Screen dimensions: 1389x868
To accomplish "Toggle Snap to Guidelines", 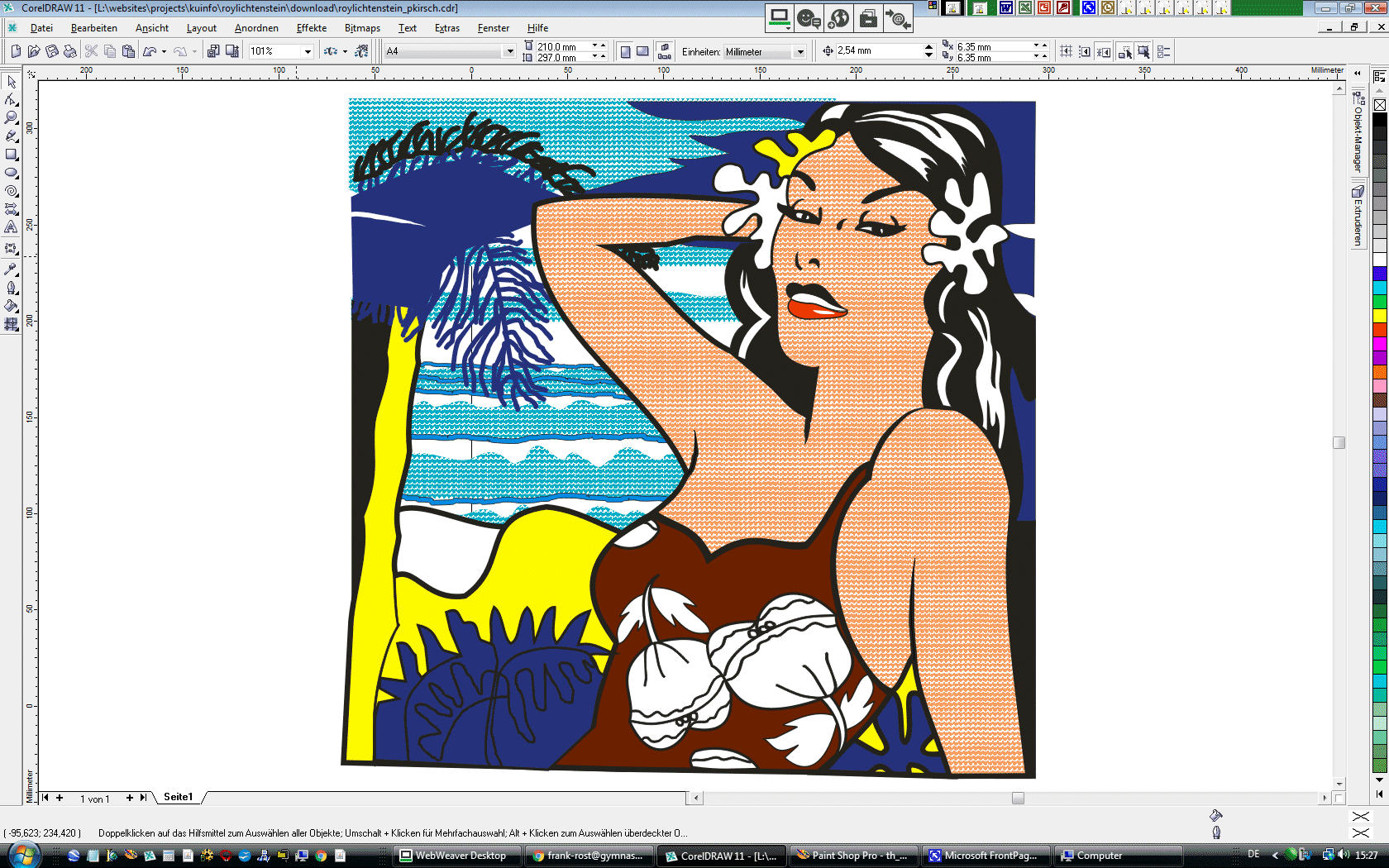I will 1085,51.
